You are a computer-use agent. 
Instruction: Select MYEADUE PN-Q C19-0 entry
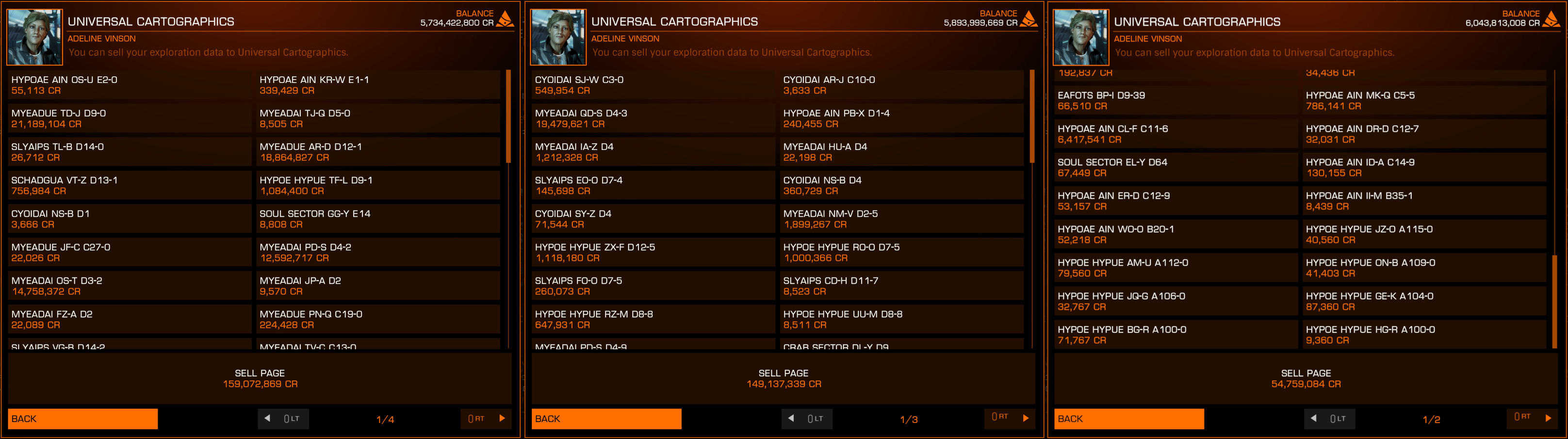[x=378, y=319]
